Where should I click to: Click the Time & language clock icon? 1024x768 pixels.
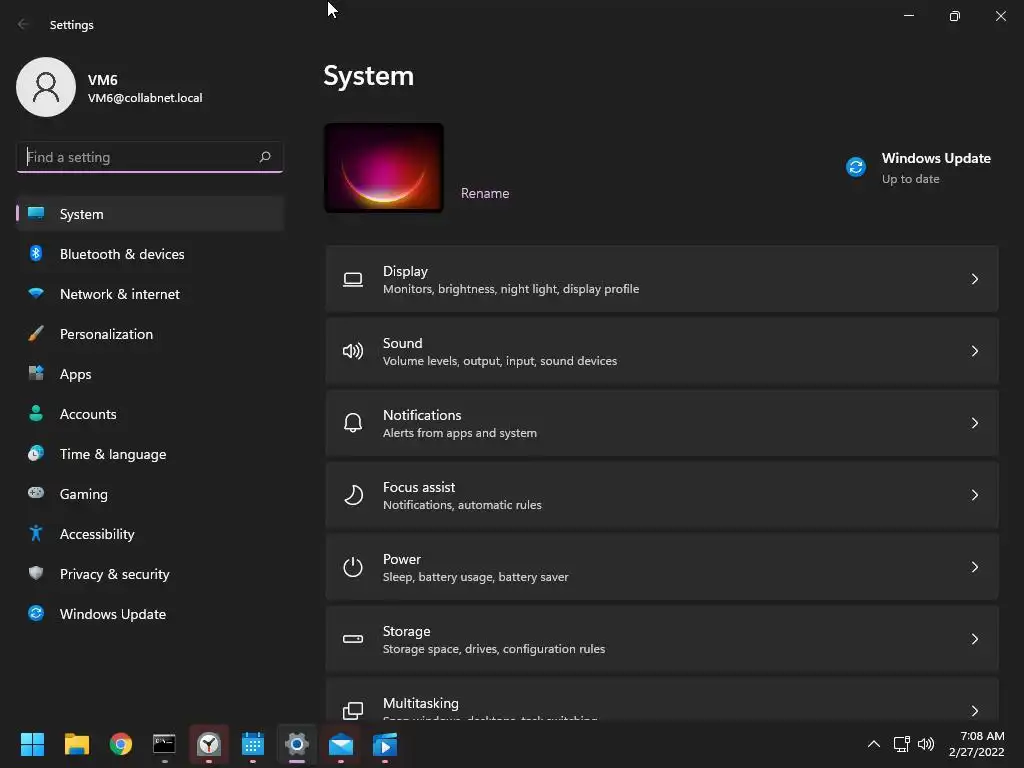(x=36, y=453)
